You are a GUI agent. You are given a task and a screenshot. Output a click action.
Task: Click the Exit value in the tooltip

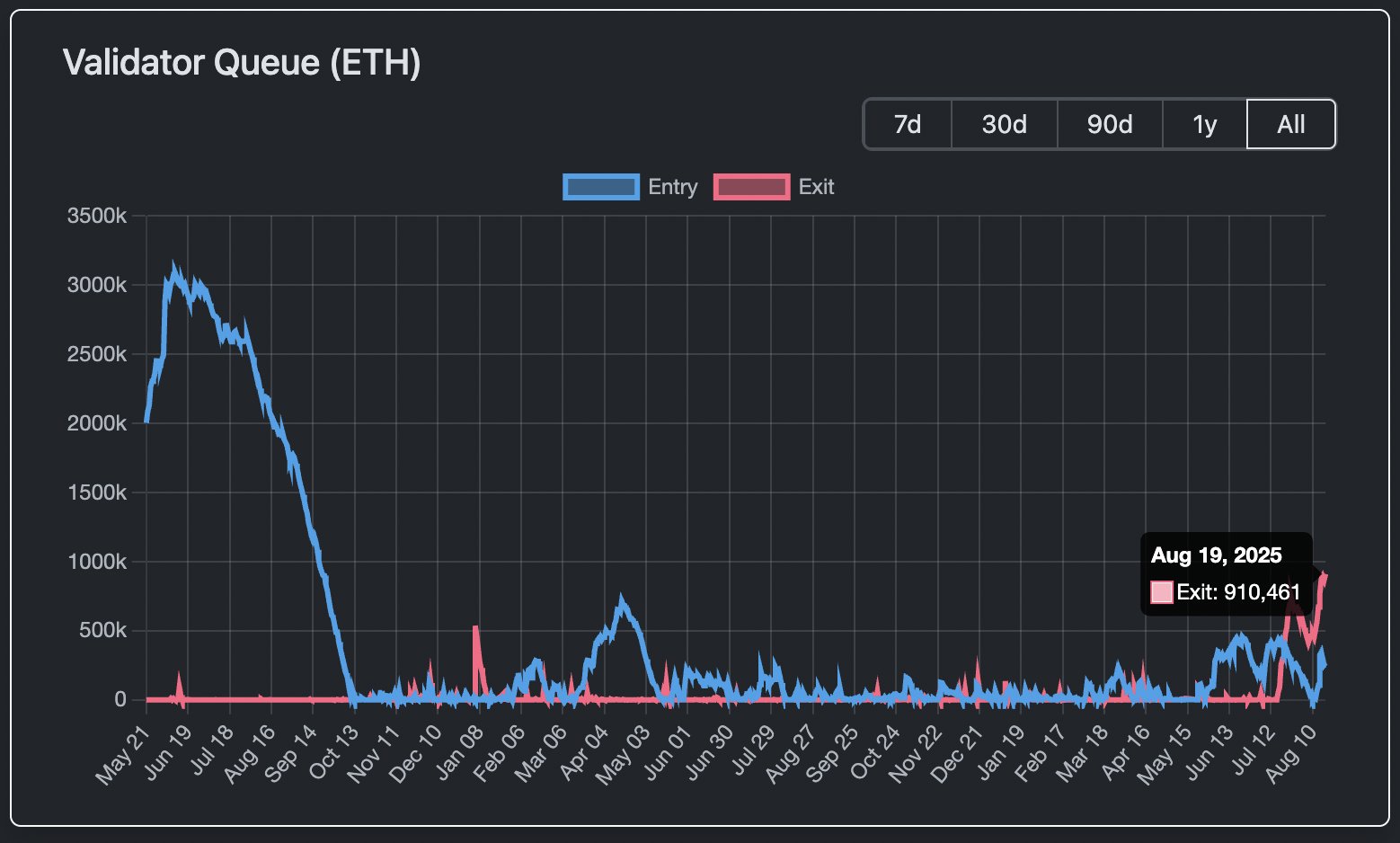click(x=1238, y=591)
